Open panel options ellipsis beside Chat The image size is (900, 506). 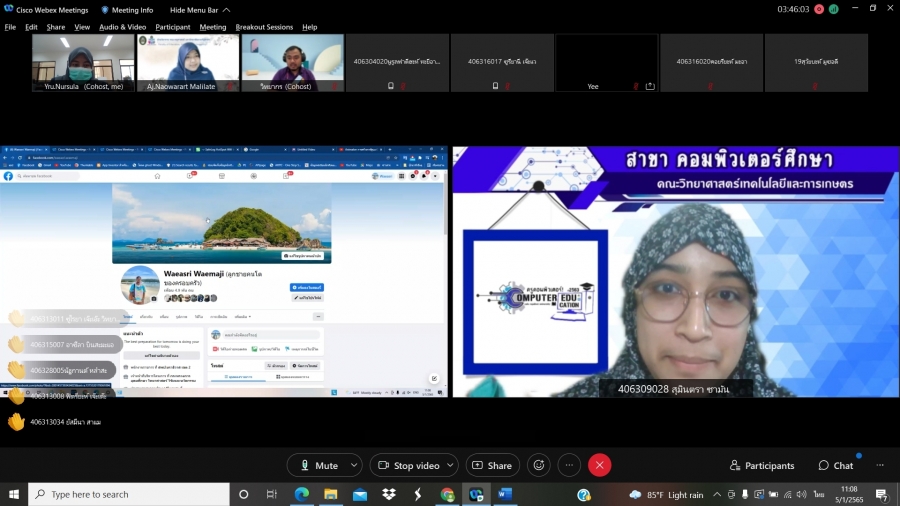pyautogui.click(x=880, y=465)
